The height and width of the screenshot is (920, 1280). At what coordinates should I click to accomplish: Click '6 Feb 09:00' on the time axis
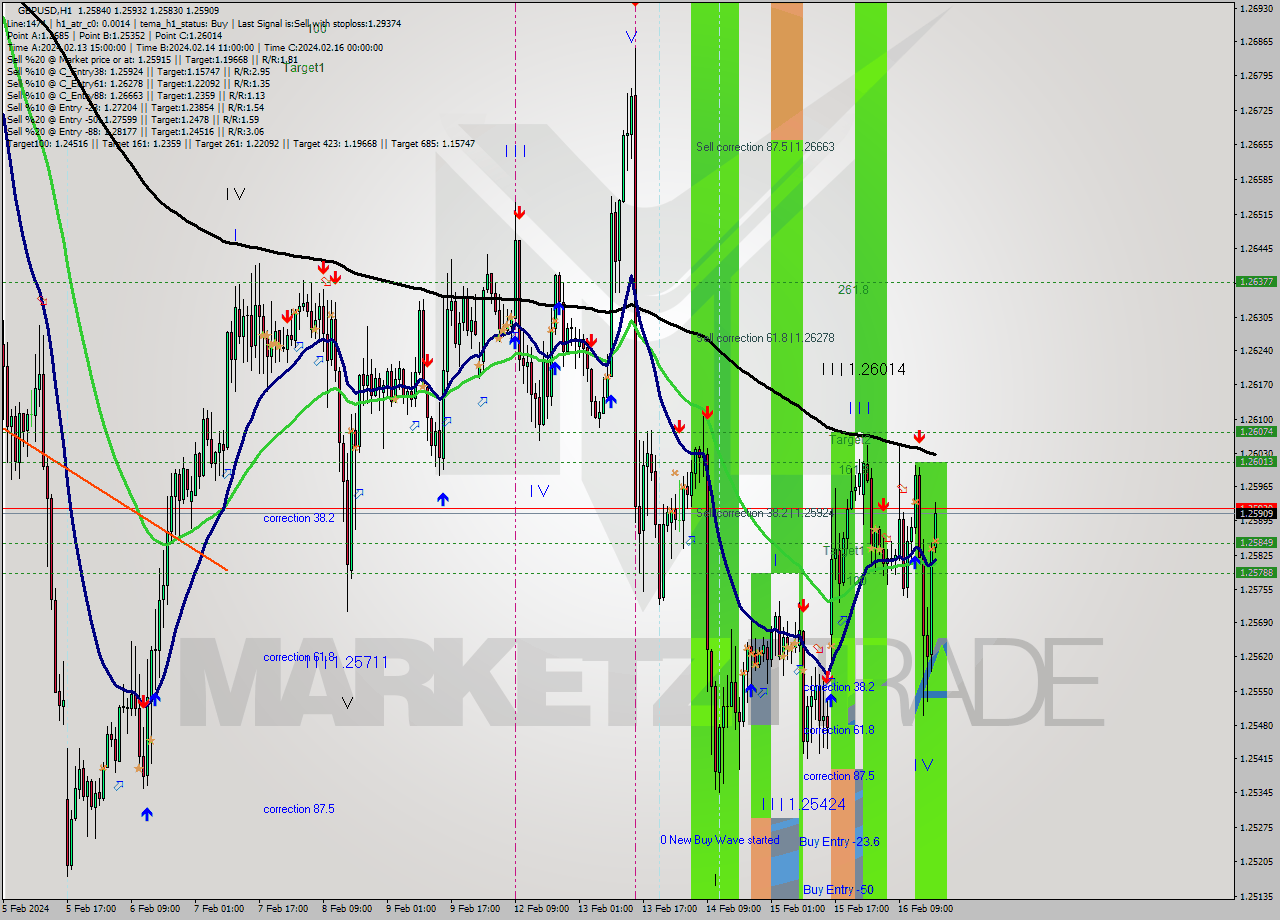pos(154,909)
